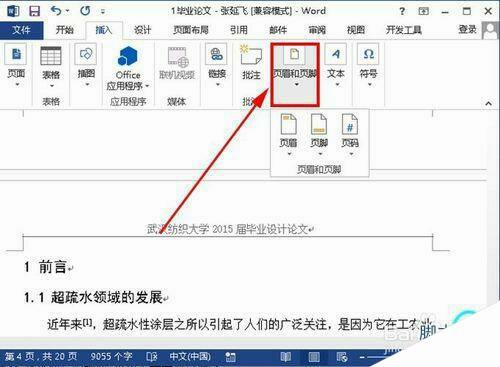Switch to the 审阅 (Review) tab
This screenshot has height=367, width=500.
coord(317,30)
